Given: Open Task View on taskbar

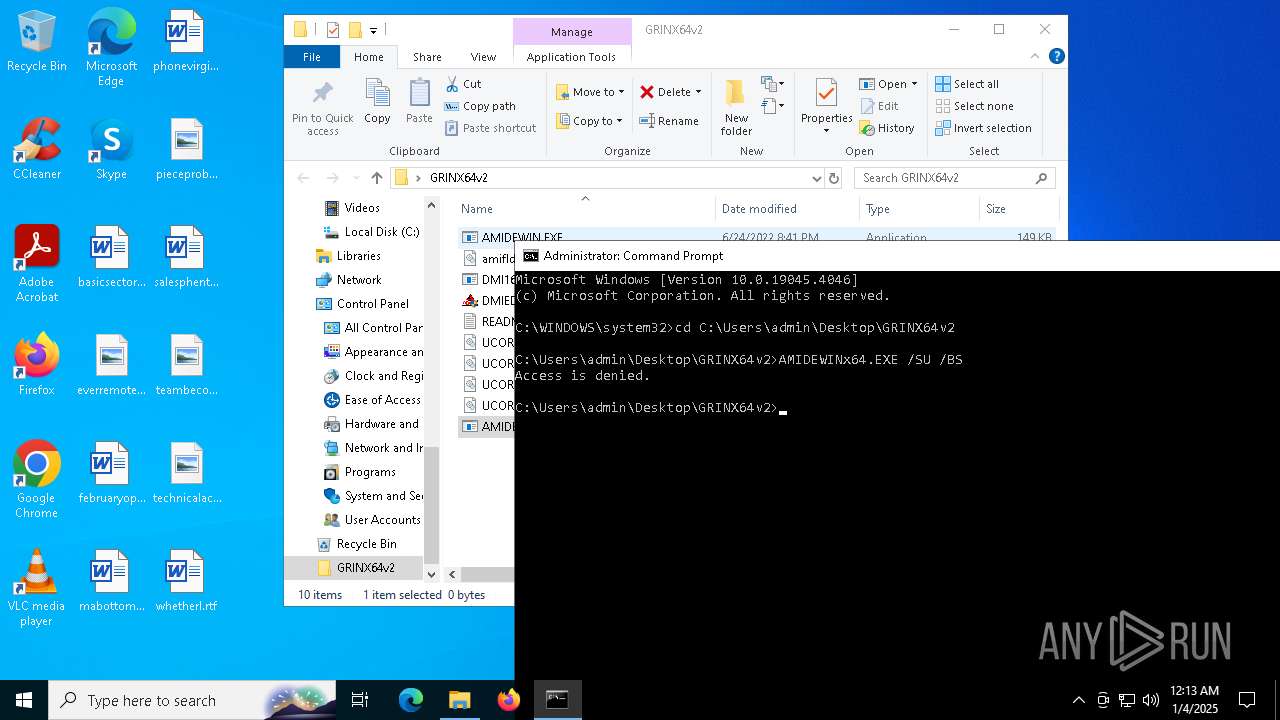Looking at the screenshot, I should coord(360,700).
